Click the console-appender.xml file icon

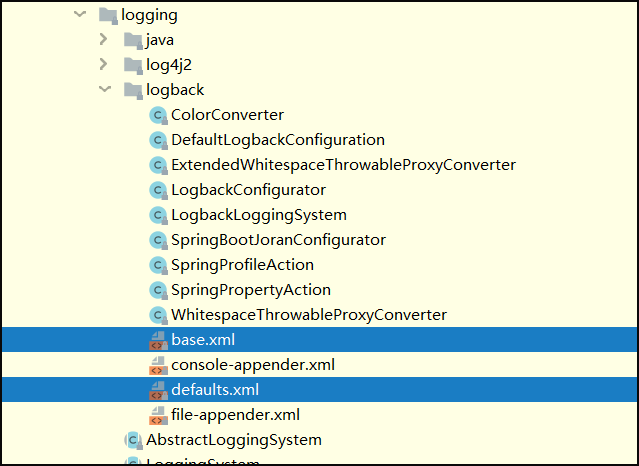pos(158,365)
